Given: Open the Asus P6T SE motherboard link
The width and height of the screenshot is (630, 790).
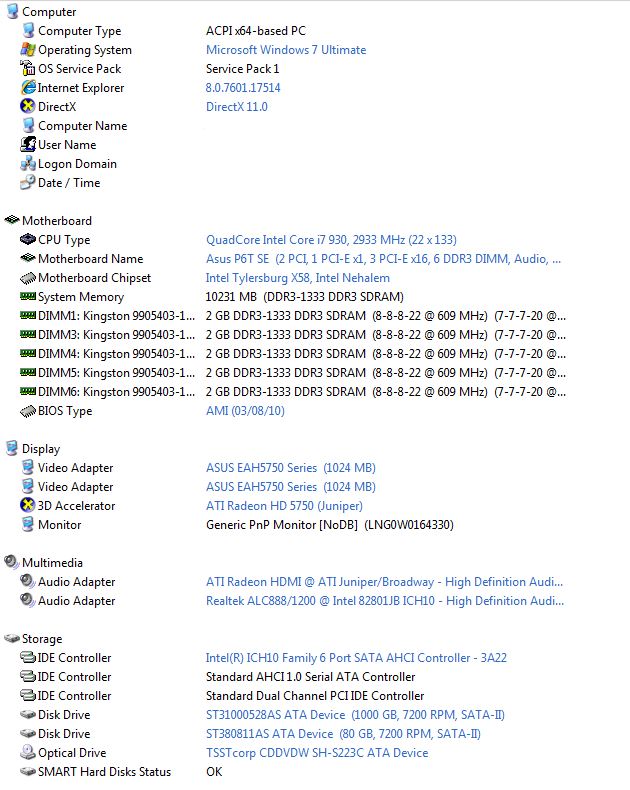Looking at the screenshot, I should (x=383, y=259).
